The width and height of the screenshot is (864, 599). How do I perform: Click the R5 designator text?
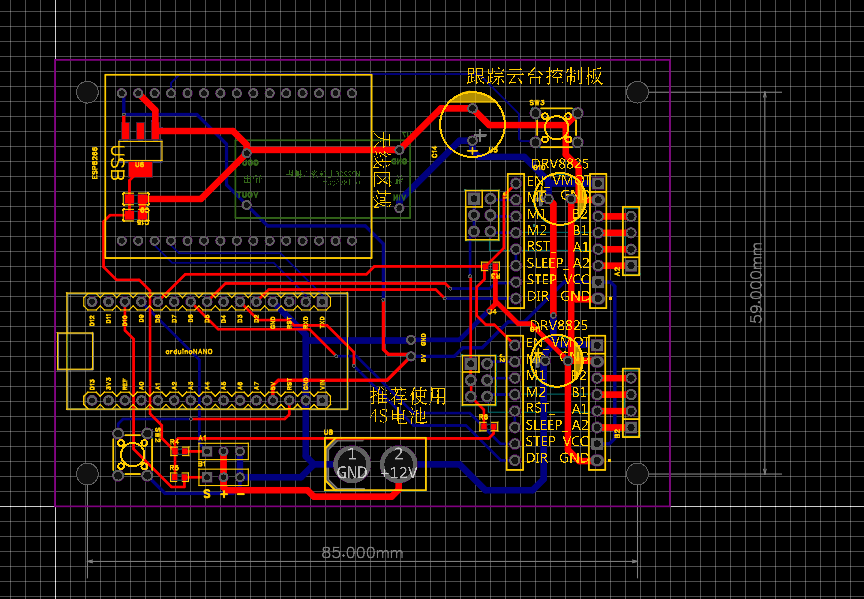tap(175, 467)
